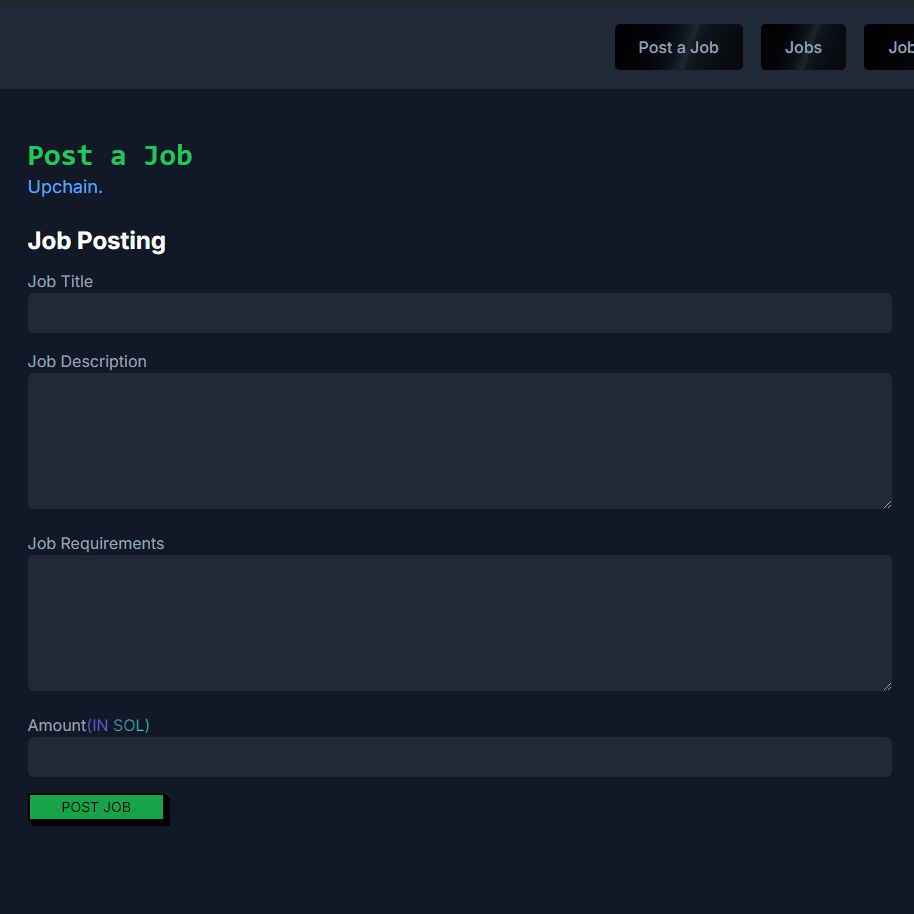Click the Job Title field label
The height and width of the screenshot is (914, 914).
[60, 281]
